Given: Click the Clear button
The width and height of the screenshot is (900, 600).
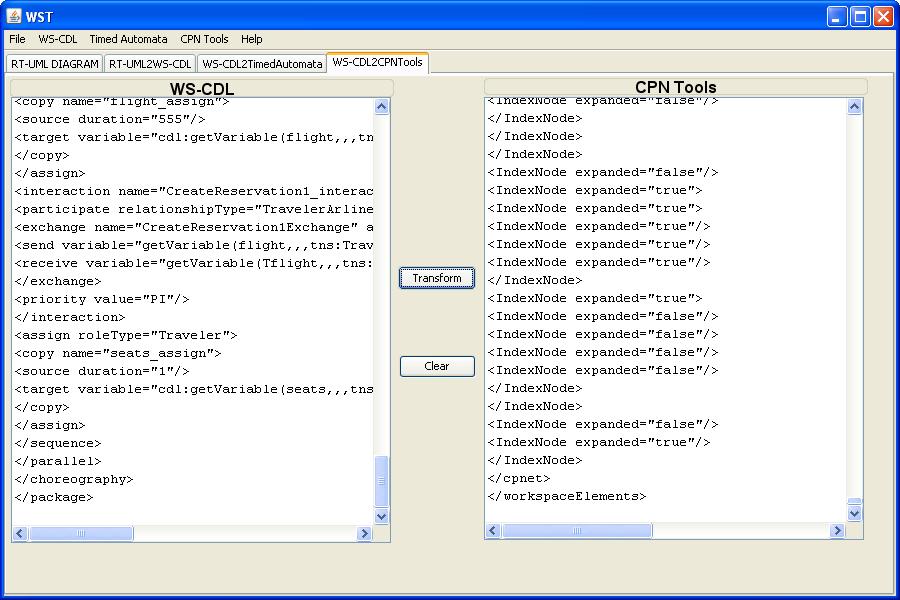Looking at the screenshot, I should click(437, 366).
